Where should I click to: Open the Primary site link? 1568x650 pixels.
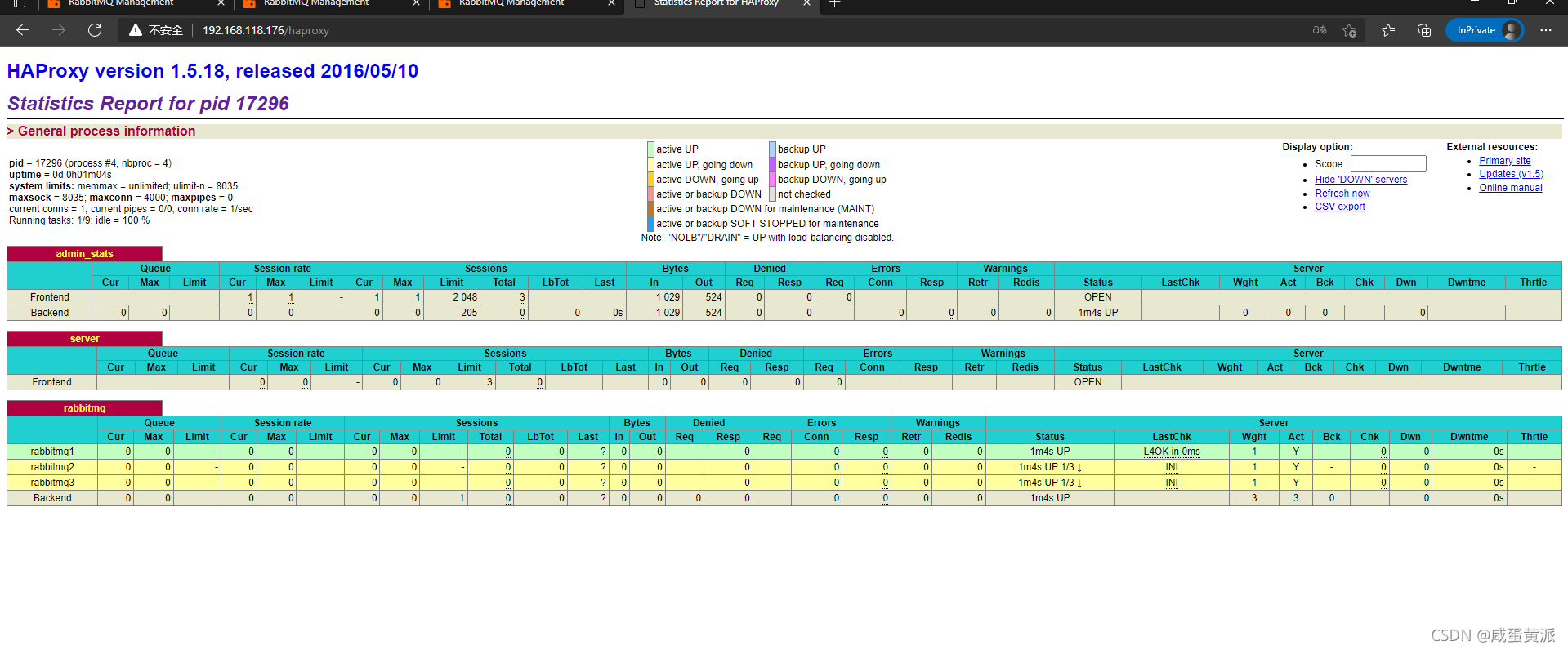(x=1504, y=161)
